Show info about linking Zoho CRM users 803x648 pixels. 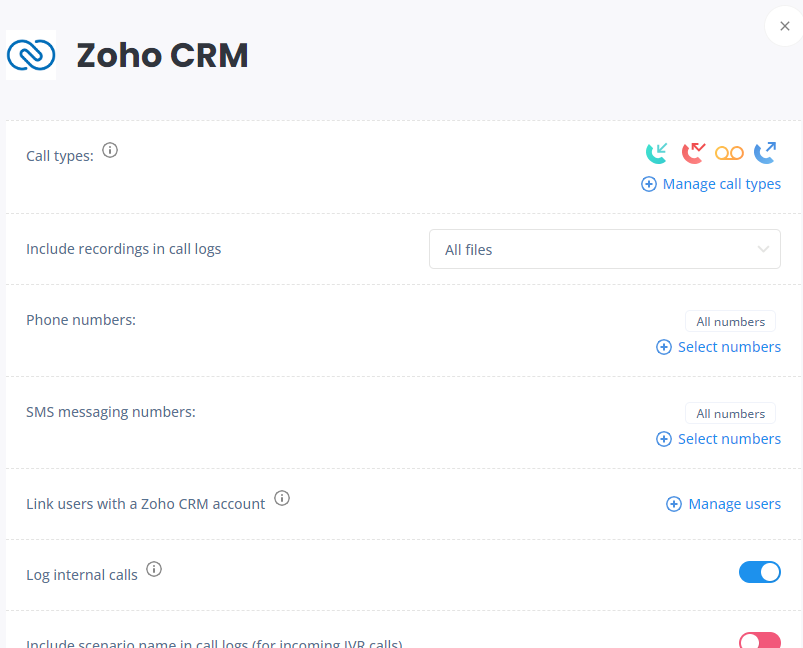(x=282, y=498)
